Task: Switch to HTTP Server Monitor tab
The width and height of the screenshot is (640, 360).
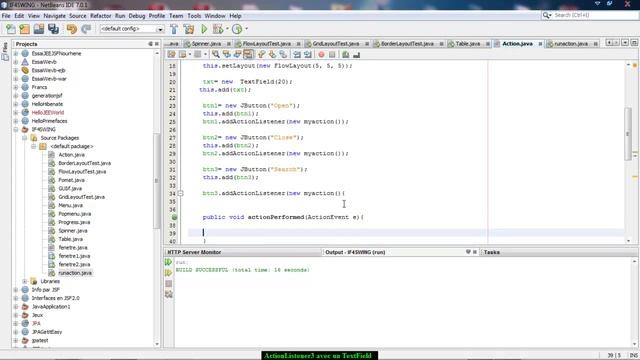Action: 194,252
